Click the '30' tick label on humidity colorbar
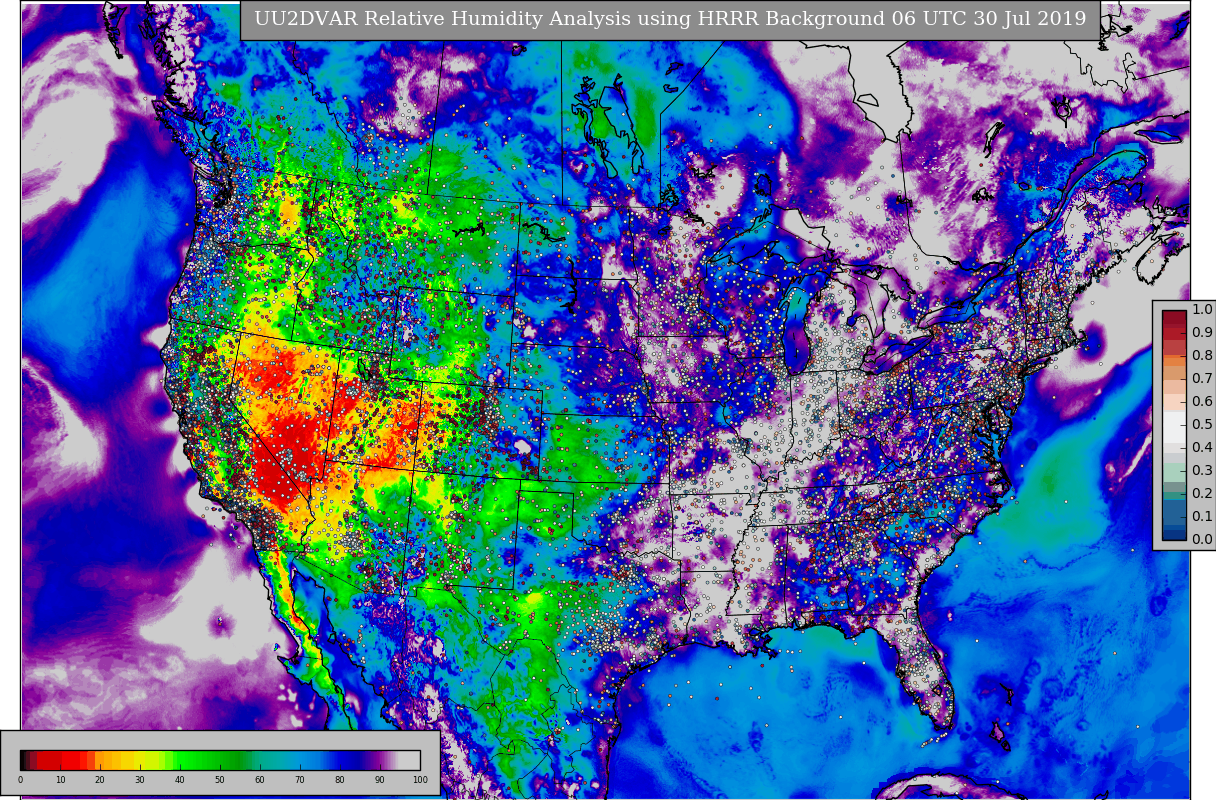The width and height of the screenshot is (1216, 800). (140, 780)
